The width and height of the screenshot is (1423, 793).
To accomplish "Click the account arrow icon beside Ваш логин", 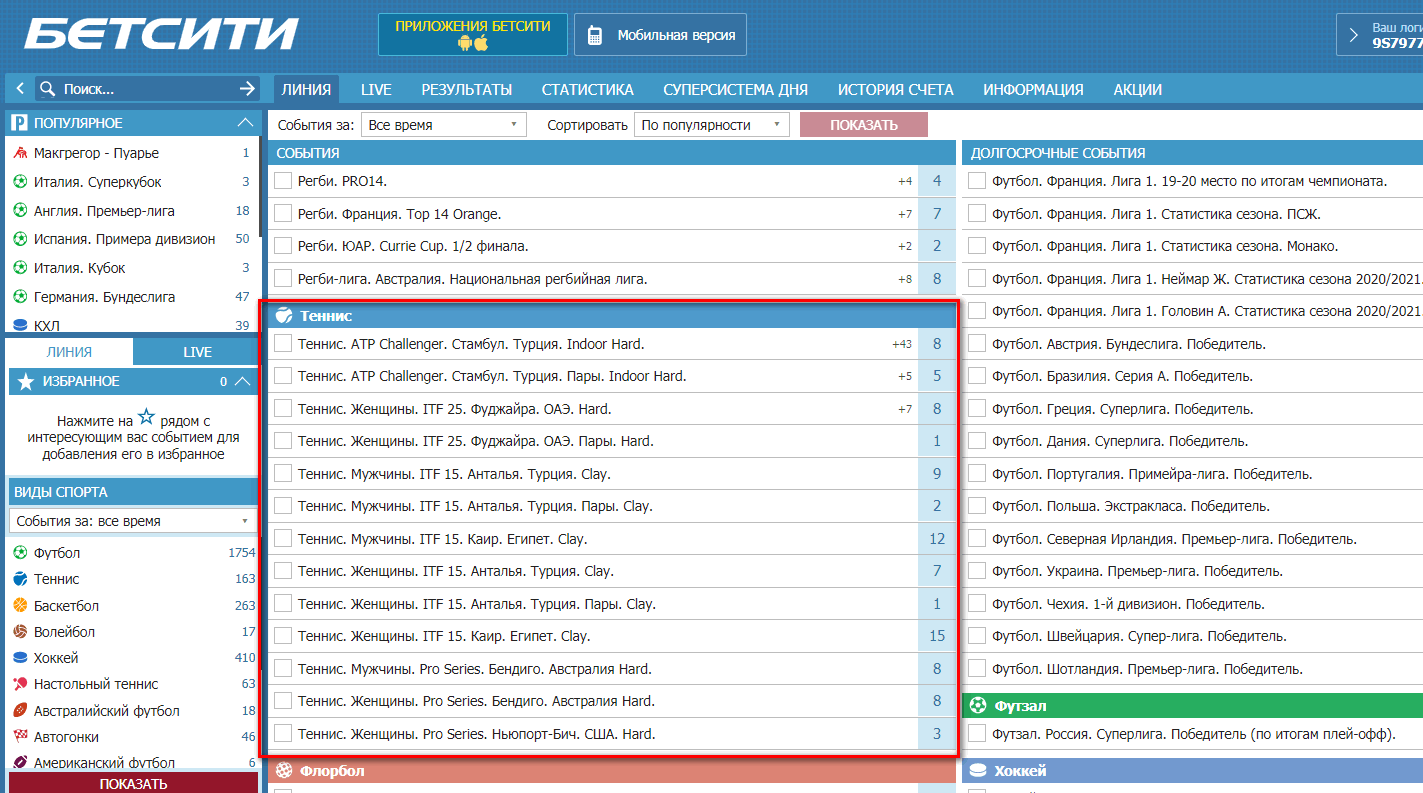I will [1354, 35].
